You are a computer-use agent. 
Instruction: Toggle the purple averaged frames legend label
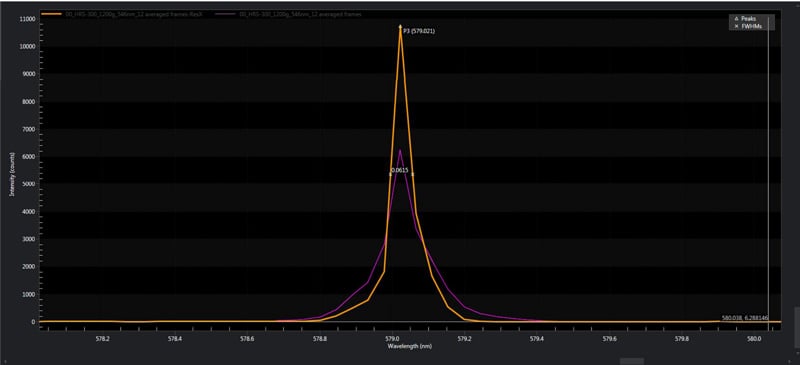click(300, 14)
